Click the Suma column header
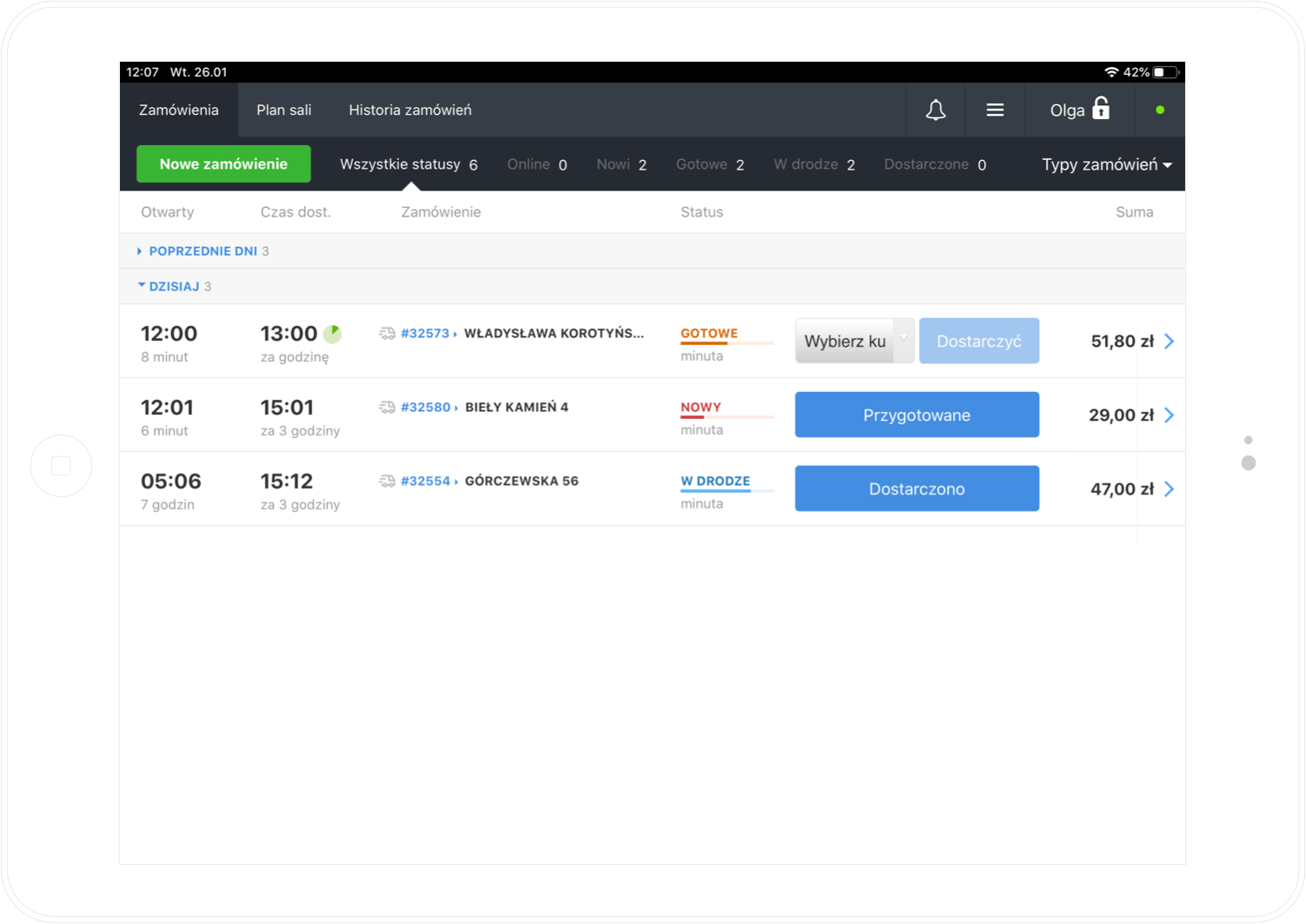 pos(1135,212)
